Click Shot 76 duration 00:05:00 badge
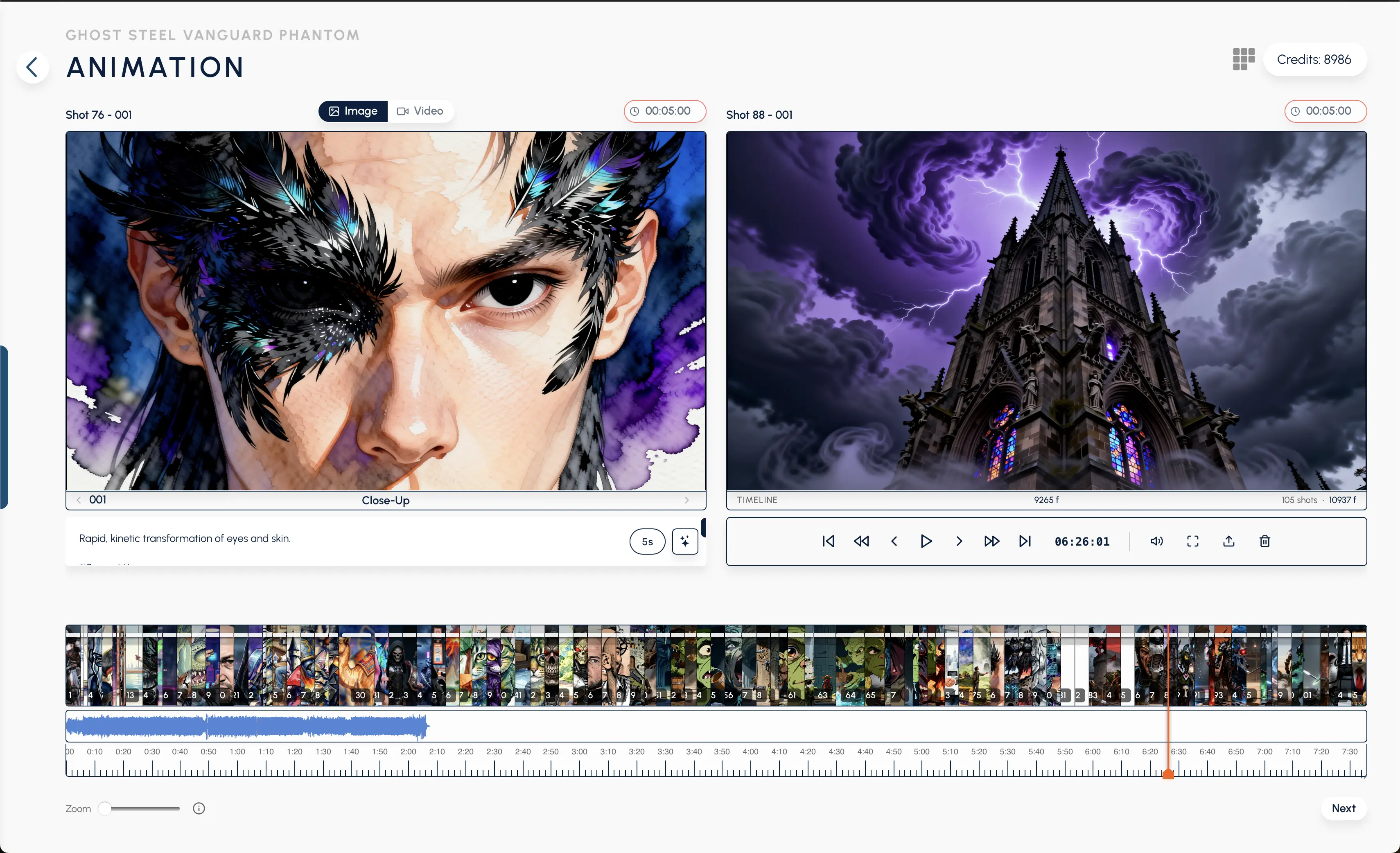The width and height of the screenshot is (1400, 853). coord(665,111)
